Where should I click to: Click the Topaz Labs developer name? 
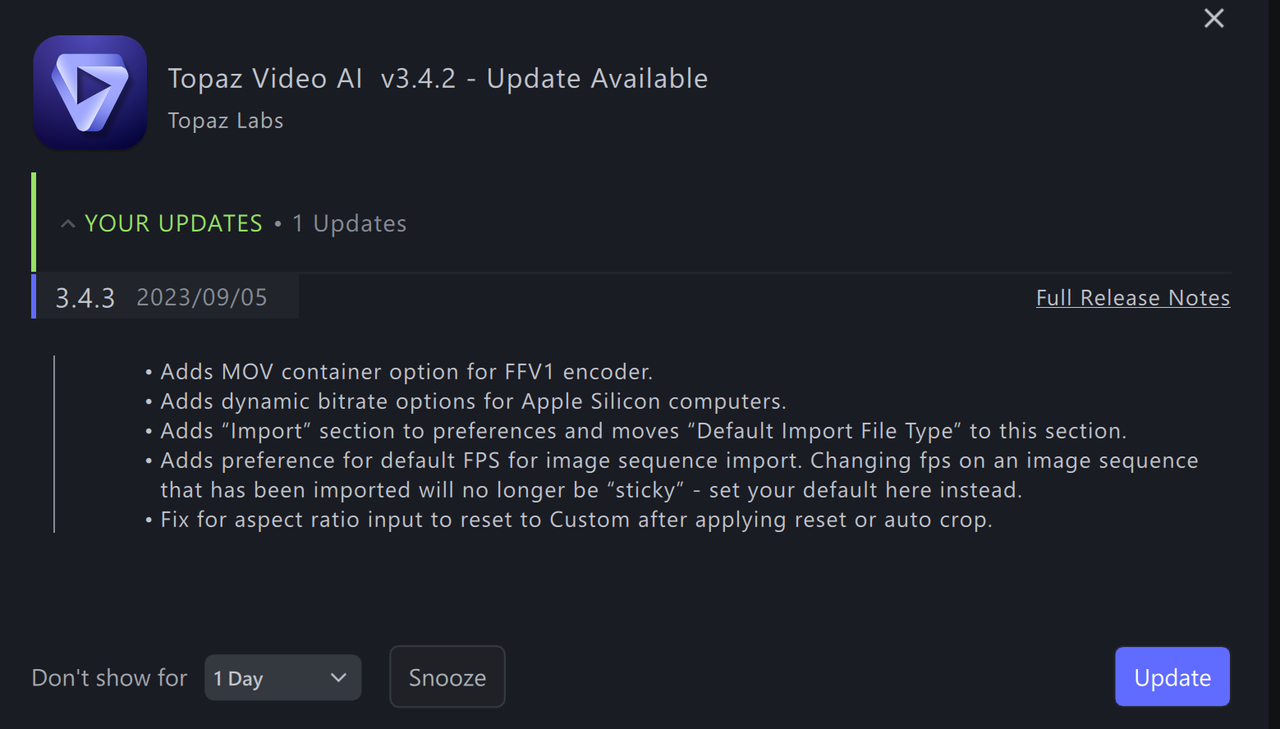(225, 120)
